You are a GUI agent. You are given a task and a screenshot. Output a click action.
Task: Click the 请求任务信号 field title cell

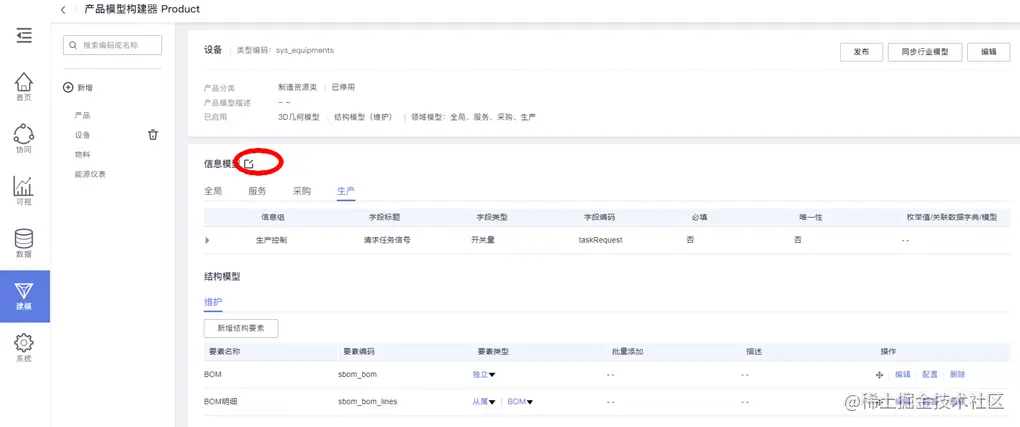coord(387,240)
